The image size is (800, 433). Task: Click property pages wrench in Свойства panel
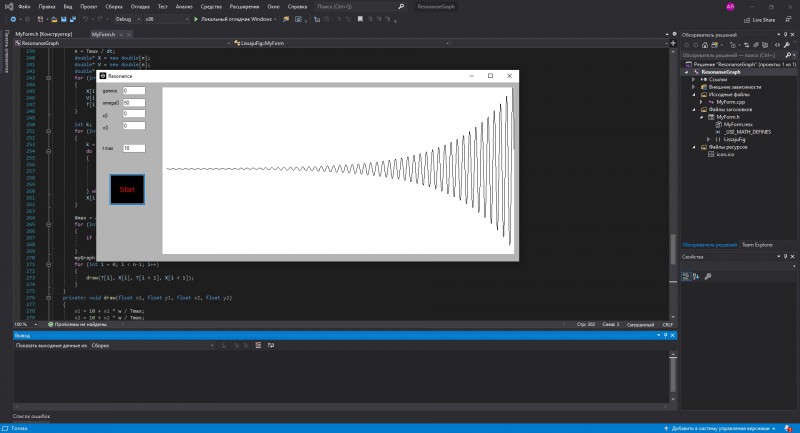[x=708, y=276]
